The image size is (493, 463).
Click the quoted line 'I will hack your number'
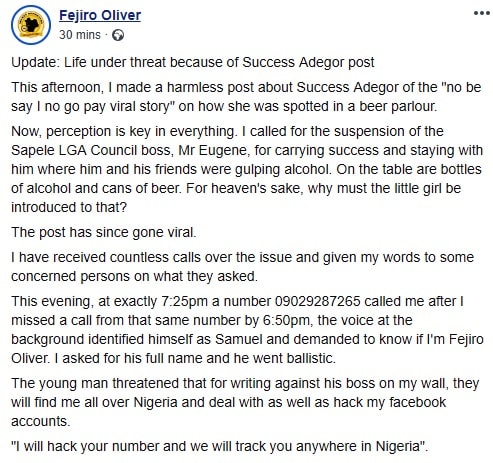point(219,446)
